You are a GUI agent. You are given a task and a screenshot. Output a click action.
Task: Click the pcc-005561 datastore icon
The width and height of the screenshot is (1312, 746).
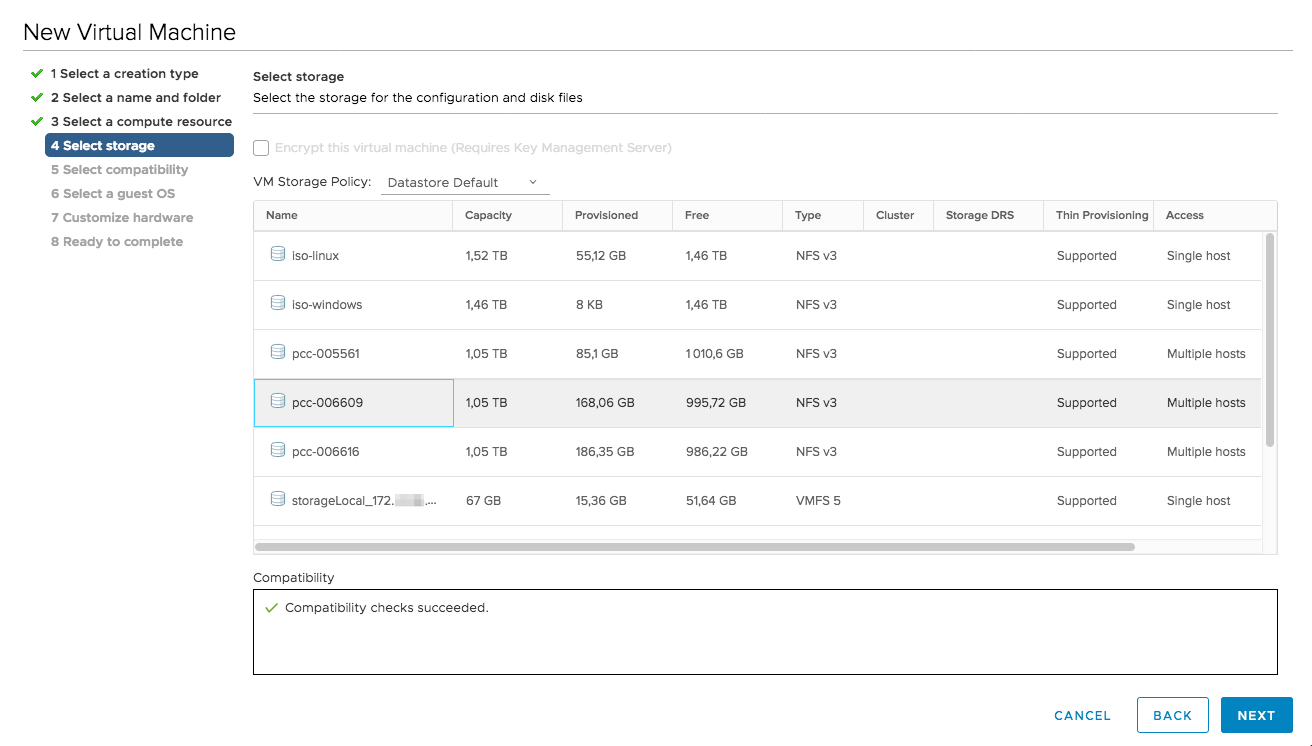point(278,353)
